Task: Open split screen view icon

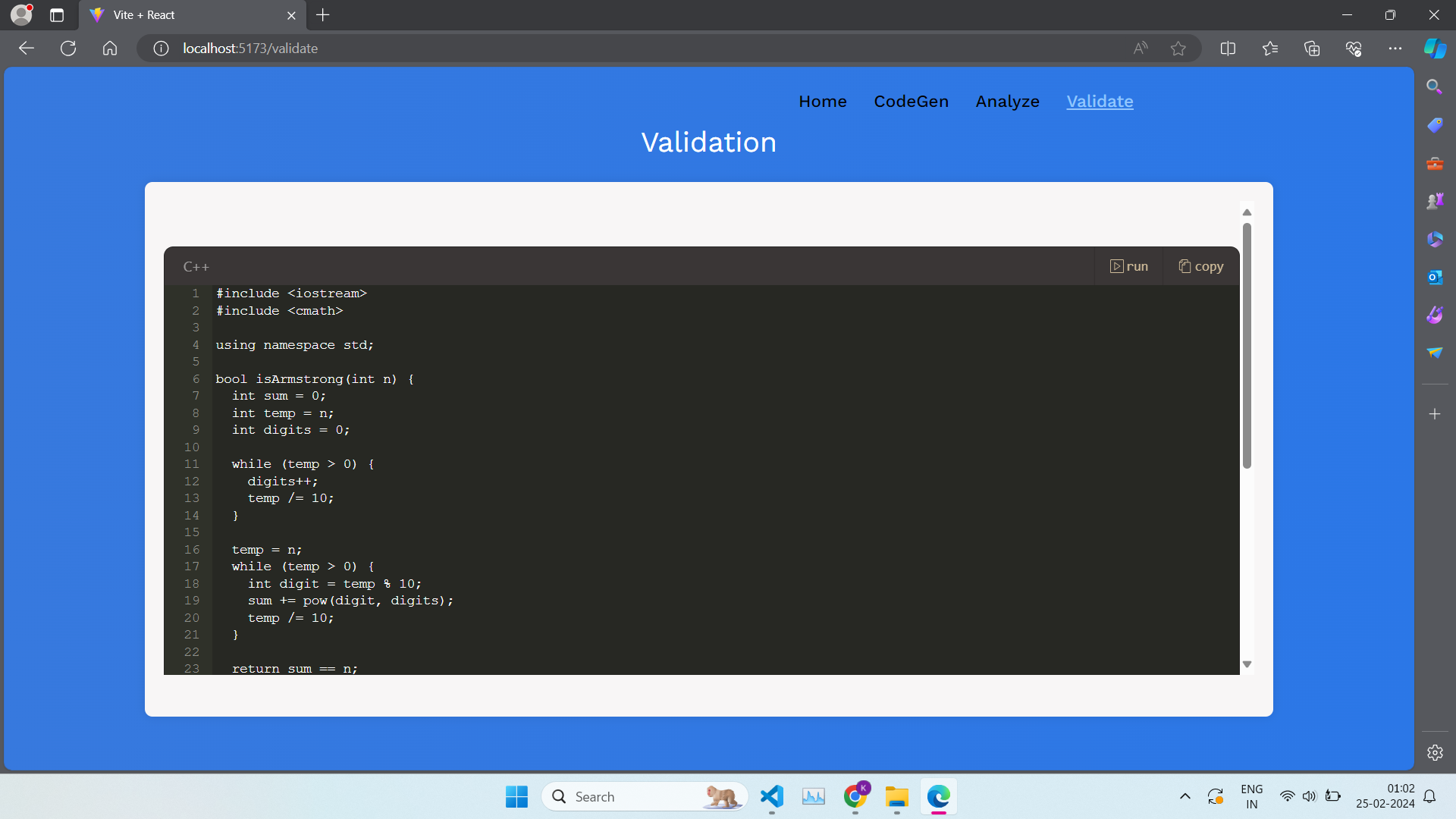Action: (1228, 49)
